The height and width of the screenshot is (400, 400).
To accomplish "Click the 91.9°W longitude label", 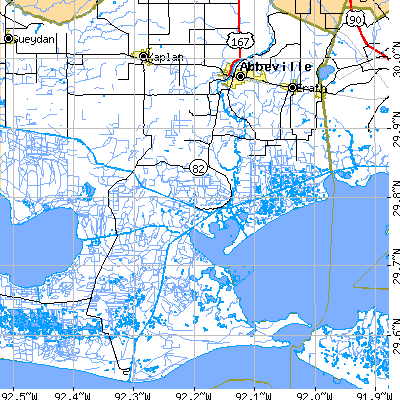I will [x=375, y=396].
